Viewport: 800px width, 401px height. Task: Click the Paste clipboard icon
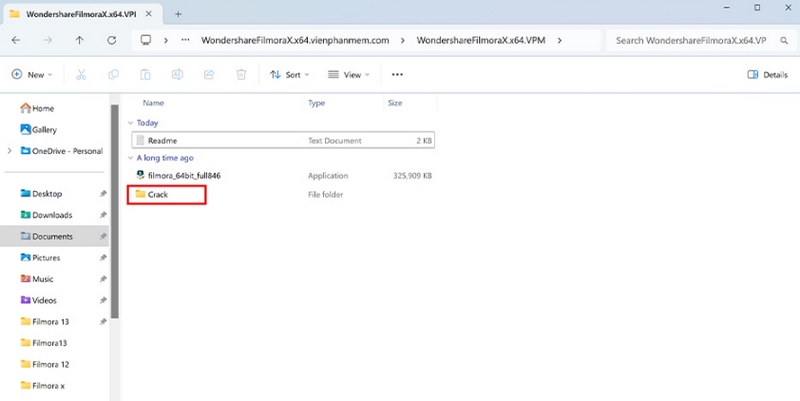[x=145, y=74]
